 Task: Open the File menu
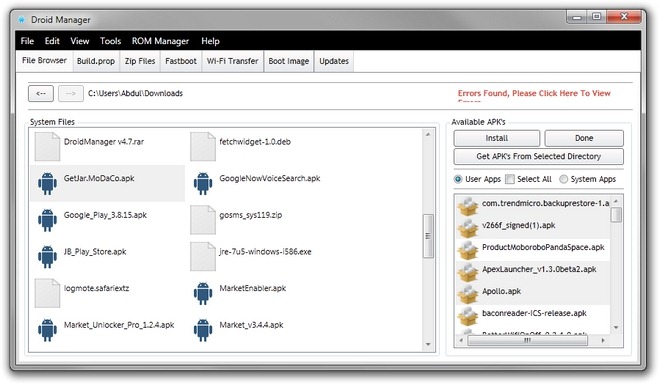(27, 41)
